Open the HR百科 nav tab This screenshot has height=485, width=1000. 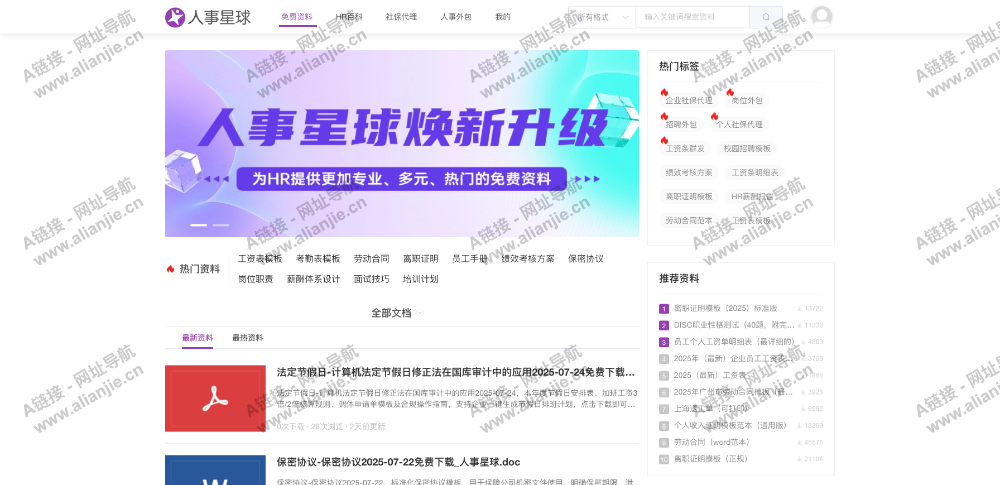click(x=349, y=17)
